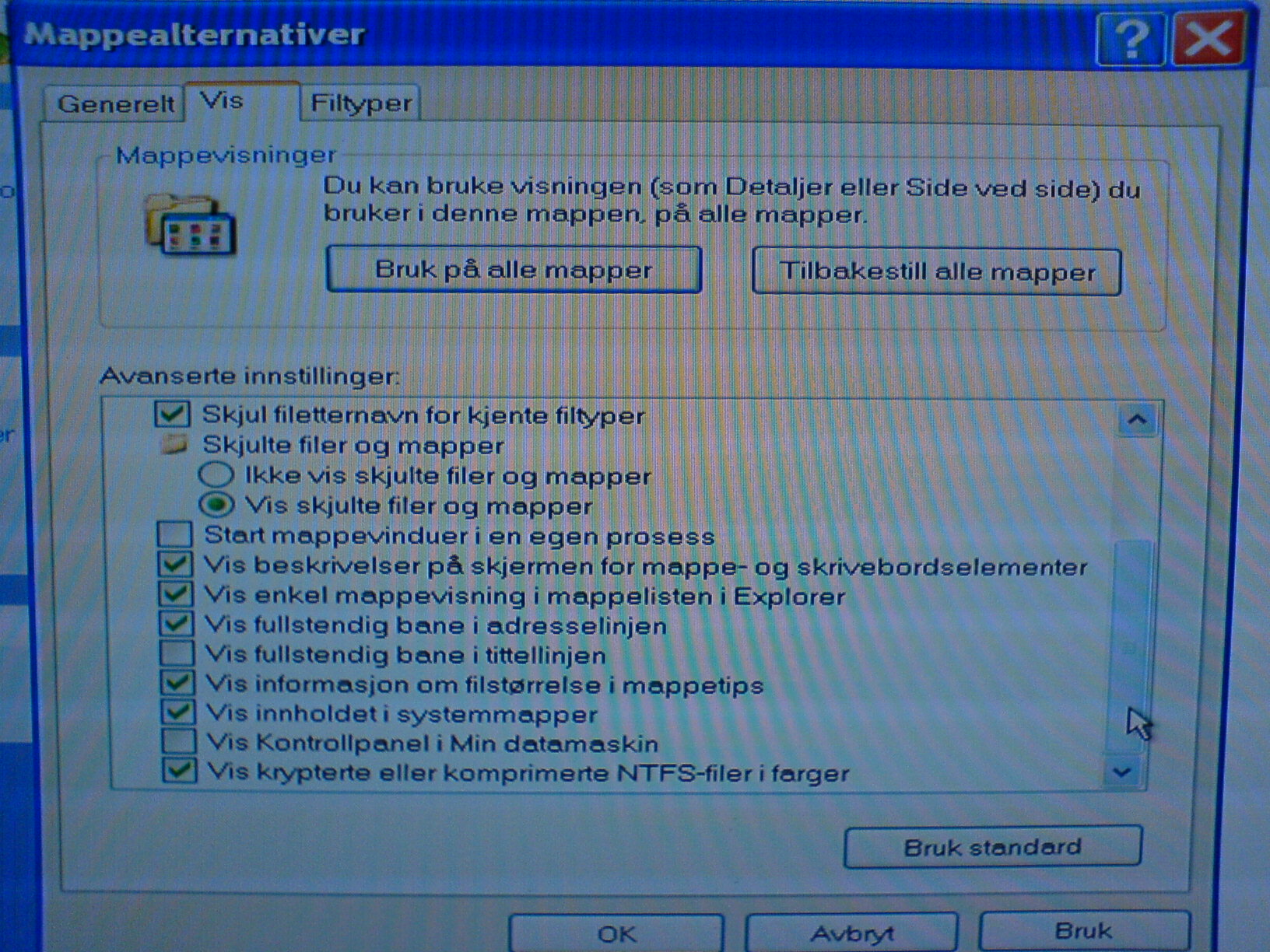Uncheck 'Vis fullstendig bane i adresselinjen'
Viewport: 1270px width, 952px height.
(176, 624)
